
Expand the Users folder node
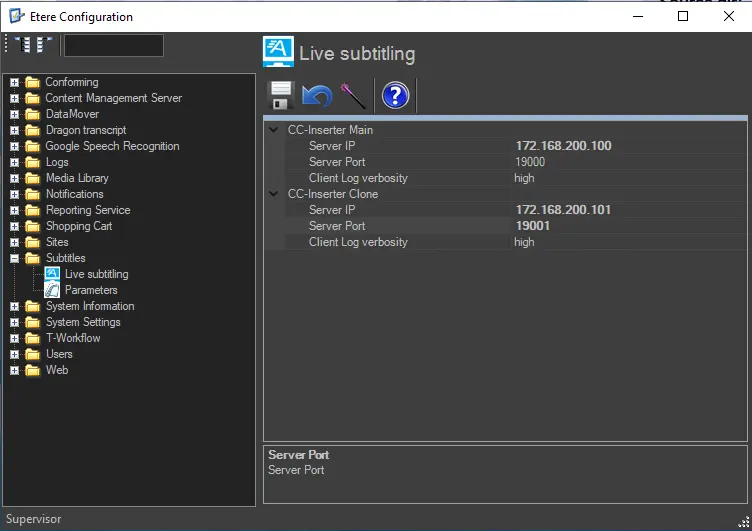click(14, 354)
